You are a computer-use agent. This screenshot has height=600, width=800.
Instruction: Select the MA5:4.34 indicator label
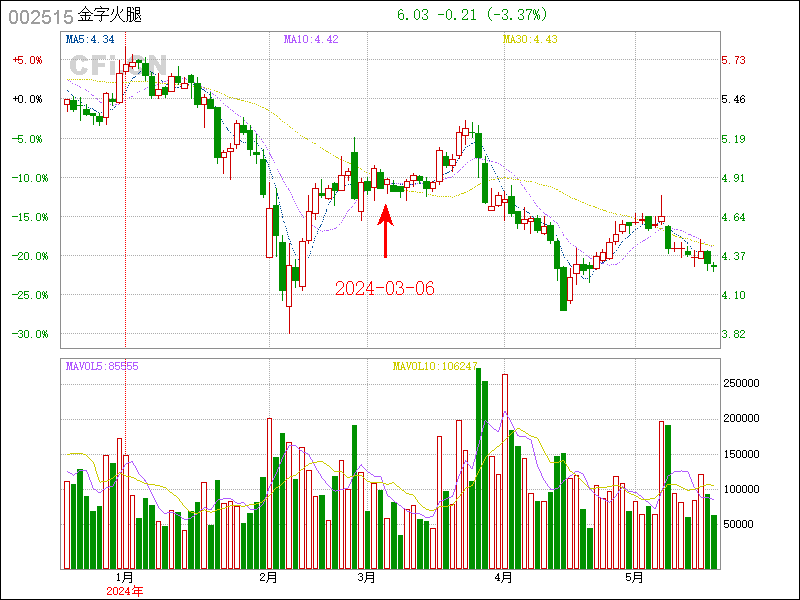point(90,39)
